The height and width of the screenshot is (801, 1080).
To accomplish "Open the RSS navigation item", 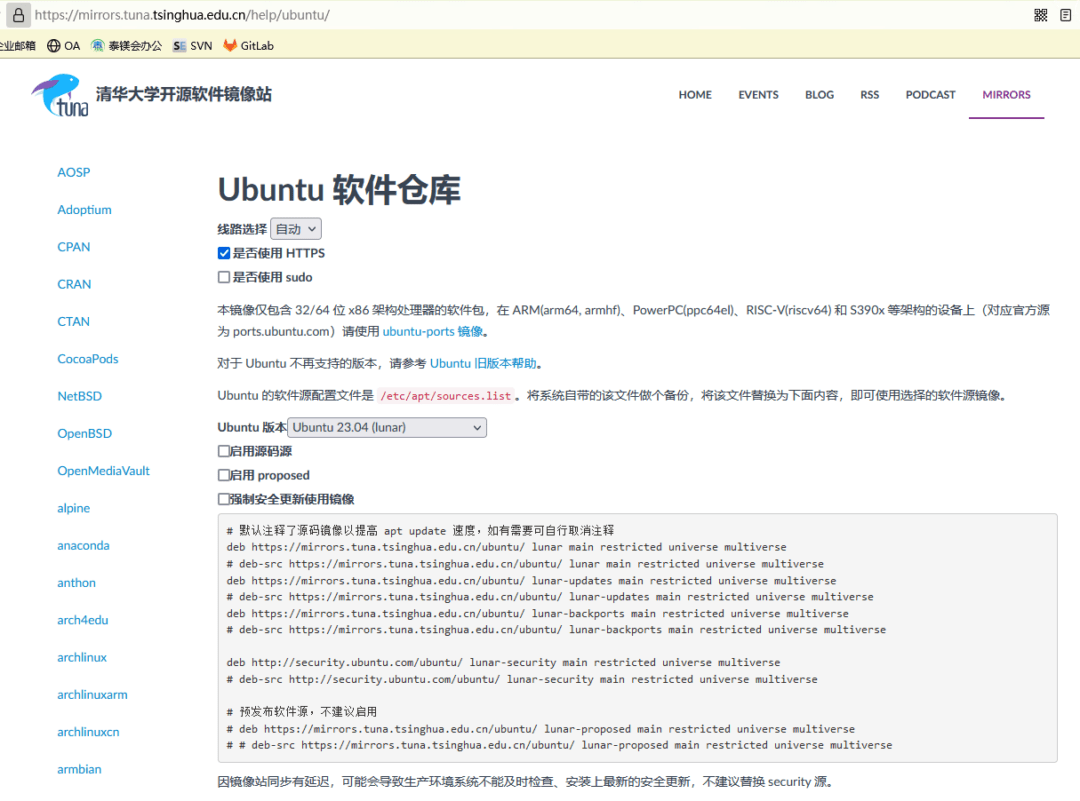I will point(869,94).
